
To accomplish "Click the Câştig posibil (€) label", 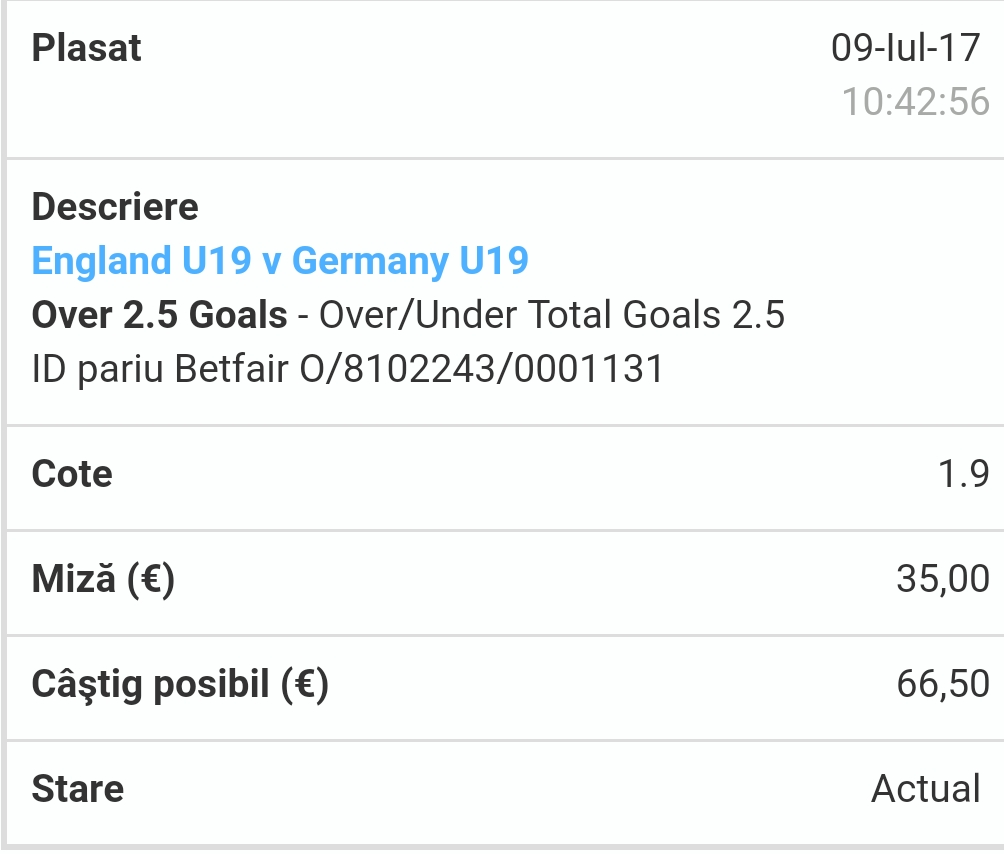I will (x=180, y=684).
